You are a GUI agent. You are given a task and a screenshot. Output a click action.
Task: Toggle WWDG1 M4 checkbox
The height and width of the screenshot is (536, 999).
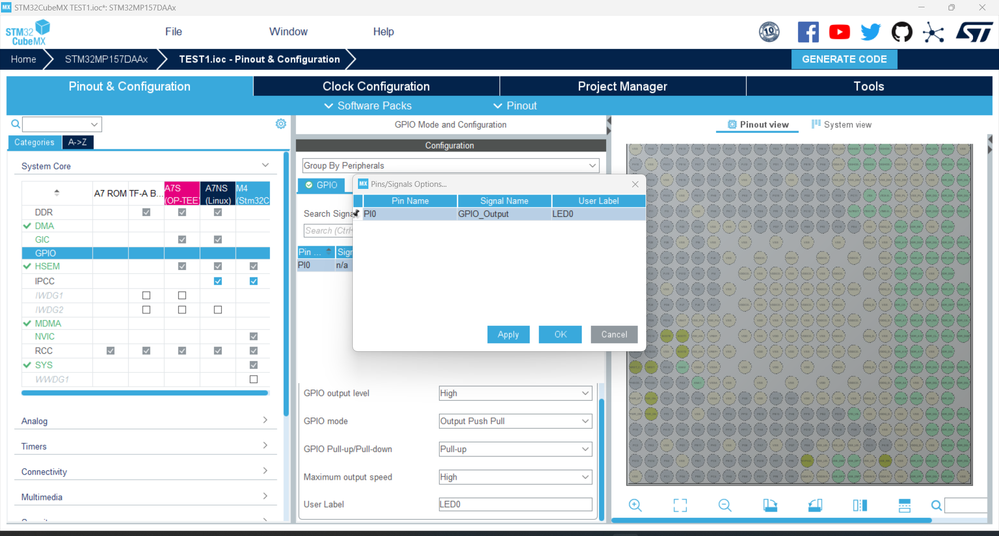[x=254, y=379]
